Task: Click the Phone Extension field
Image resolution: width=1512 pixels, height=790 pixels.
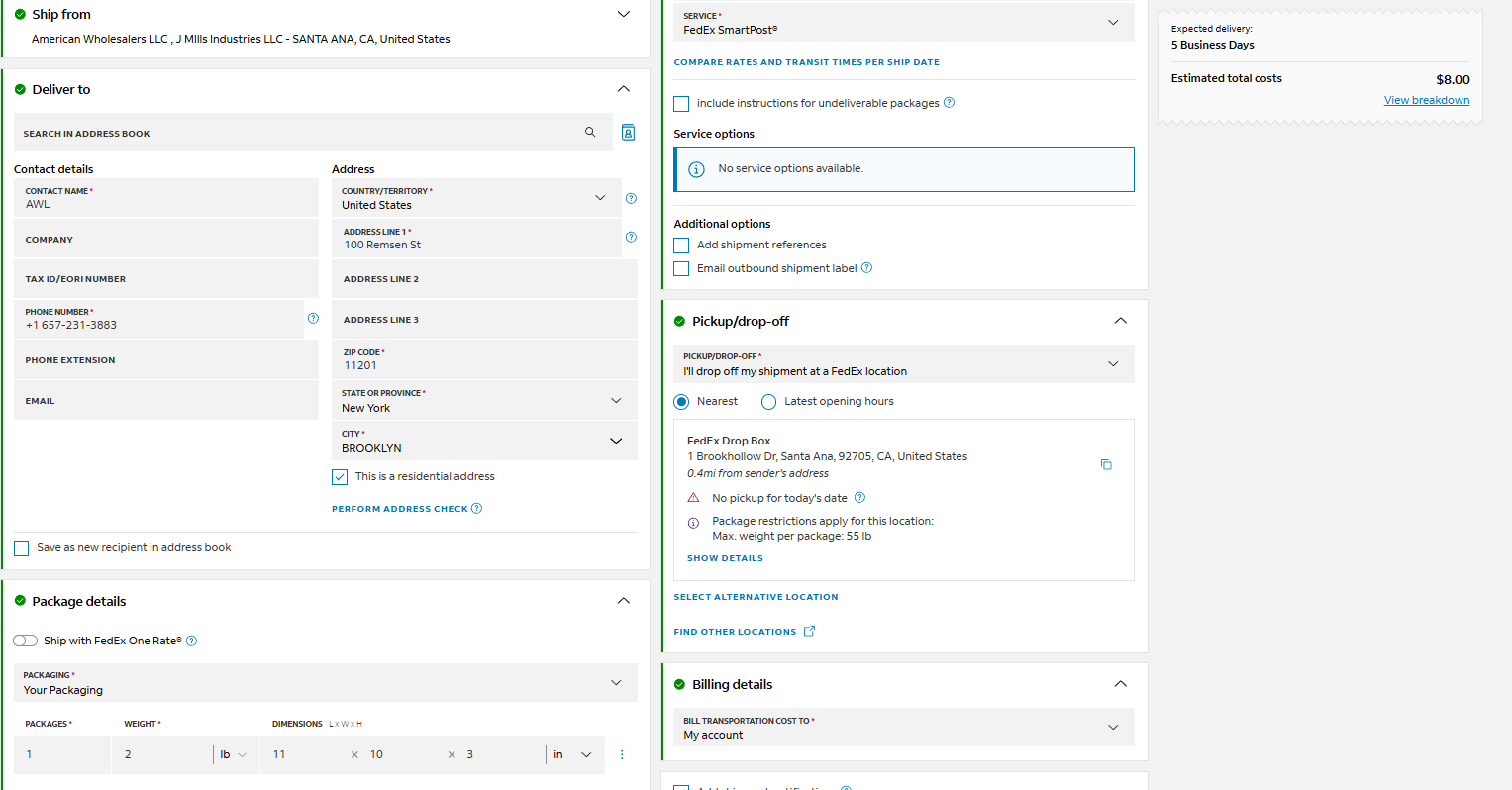Action: click(x=166, y=360)
